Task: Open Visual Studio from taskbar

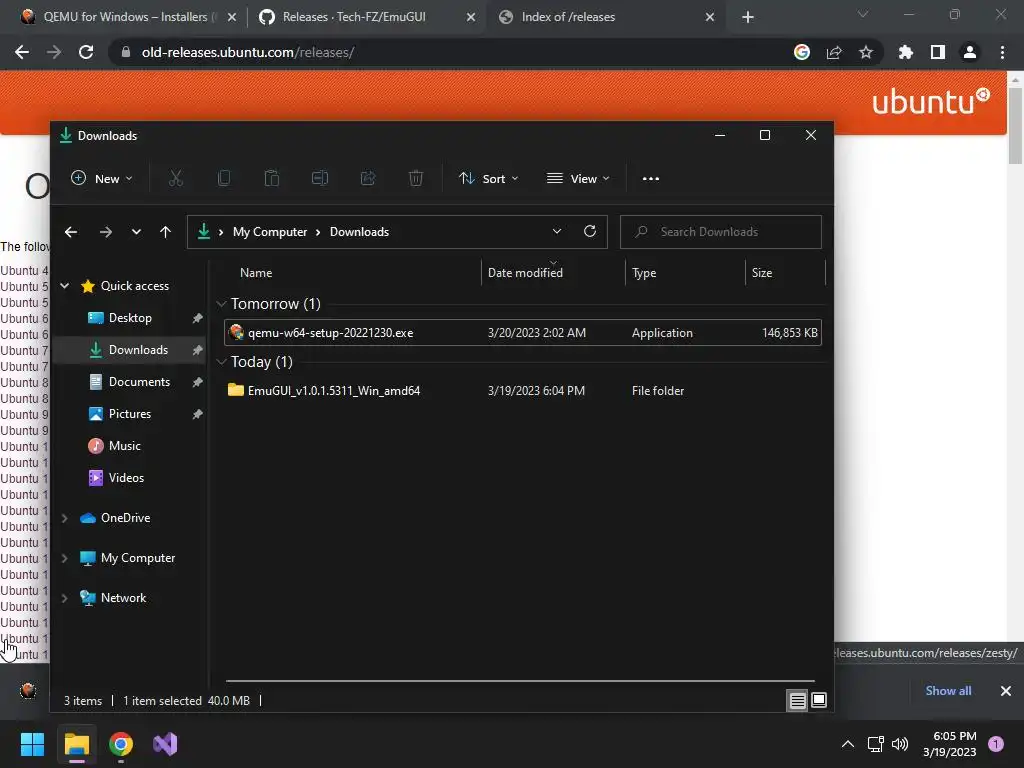Action: click(x=165, y=744)
